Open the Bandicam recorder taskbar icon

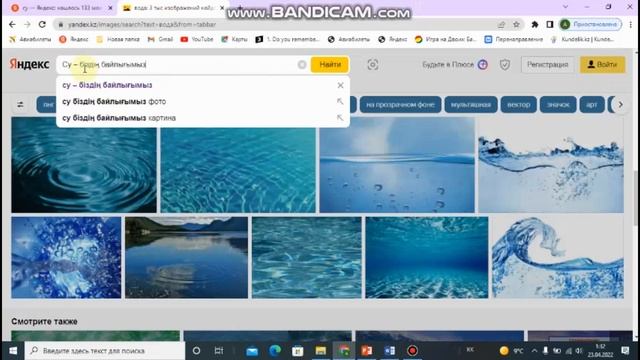(x=412, y=351)
